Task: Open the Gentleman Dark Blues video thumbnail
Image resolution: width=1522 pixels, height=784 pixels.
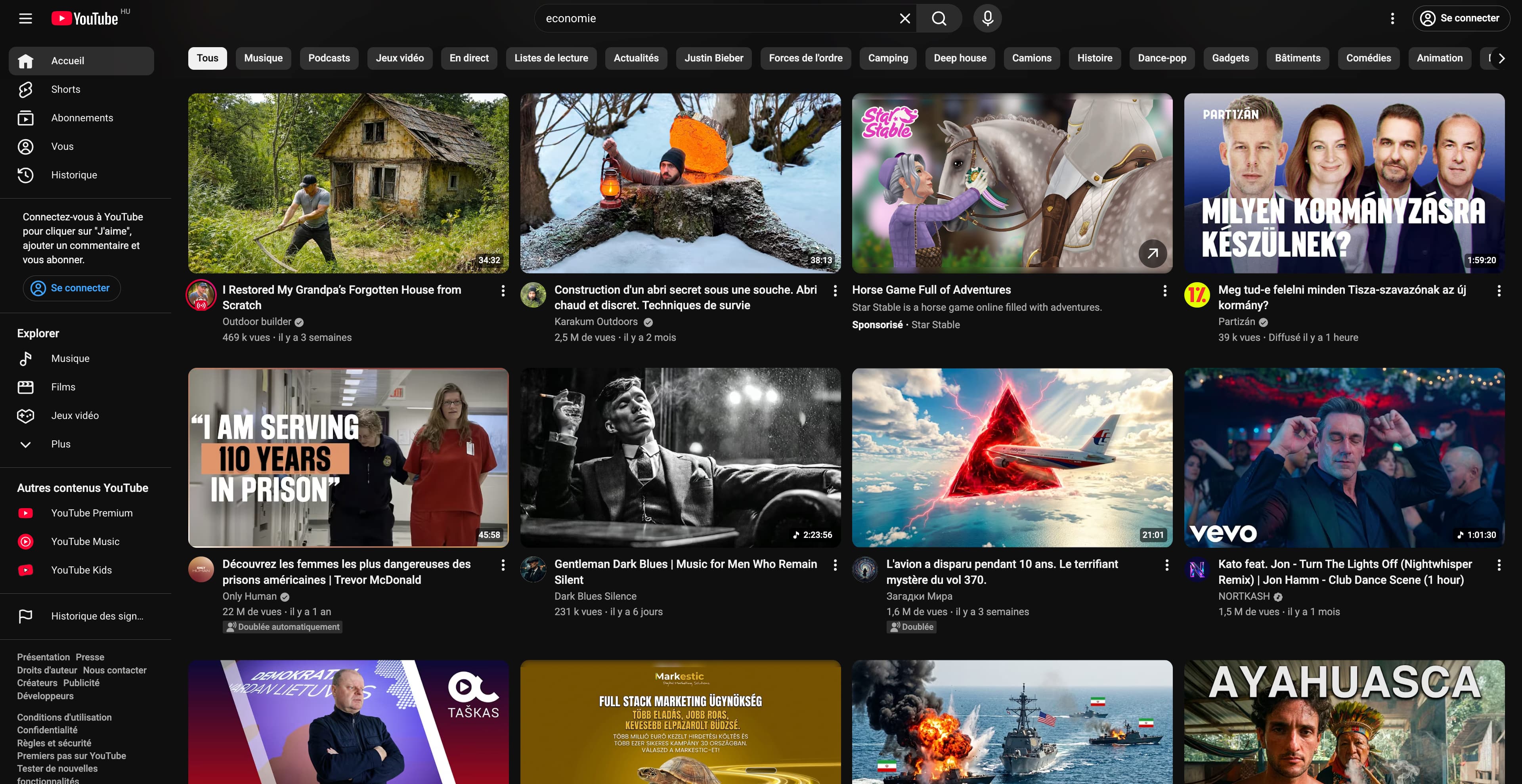Action: click(x=680, y=457)
